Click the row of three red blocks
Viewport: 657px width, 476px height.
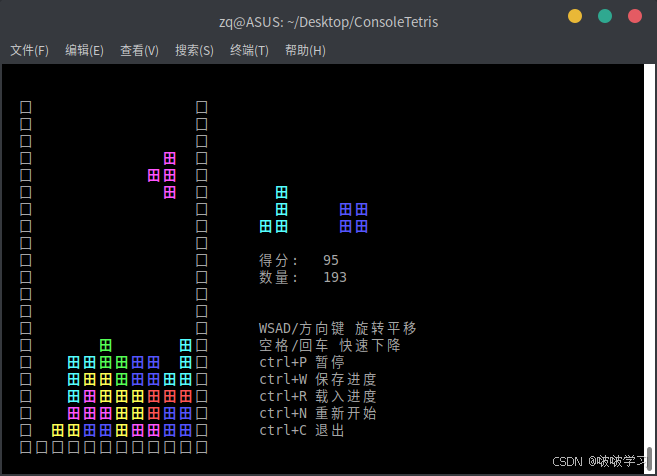click(x=170, y=396)
